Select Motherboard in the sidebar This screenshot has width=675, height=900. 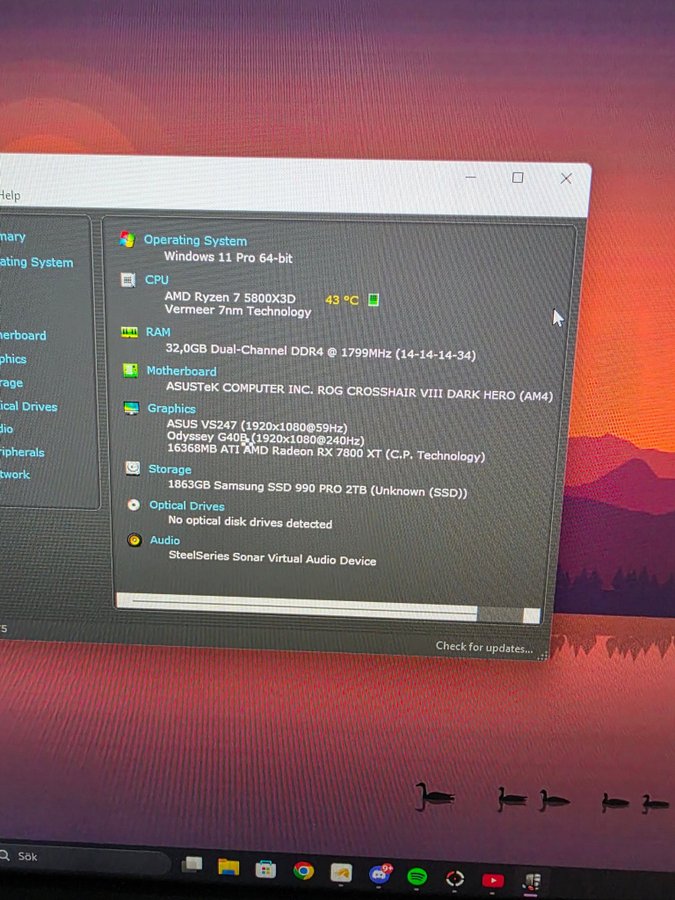click(23, 335)
